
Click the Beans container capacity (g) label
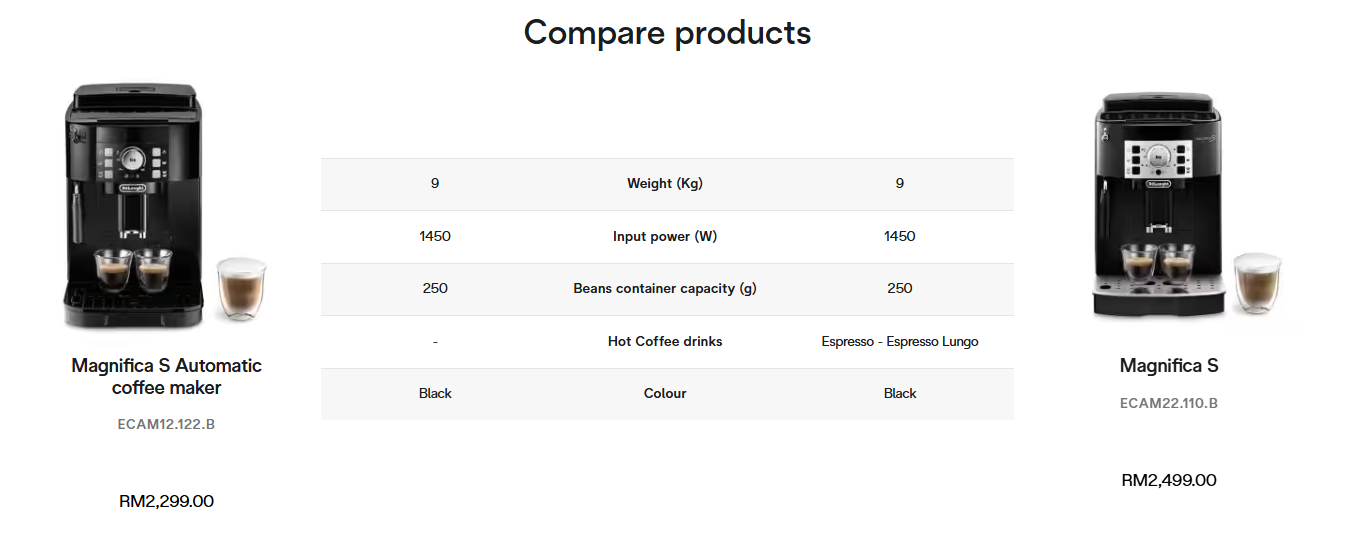pos(665,289)
